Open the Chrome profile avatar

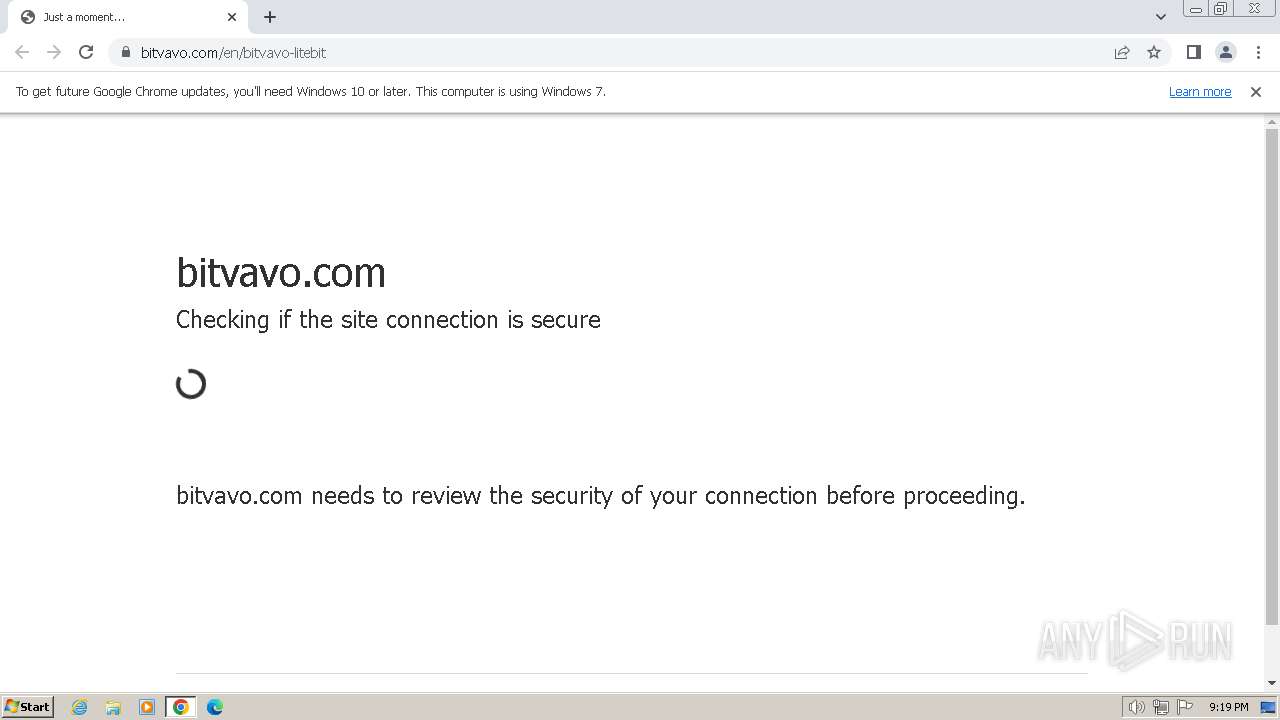pos(1225,52)
